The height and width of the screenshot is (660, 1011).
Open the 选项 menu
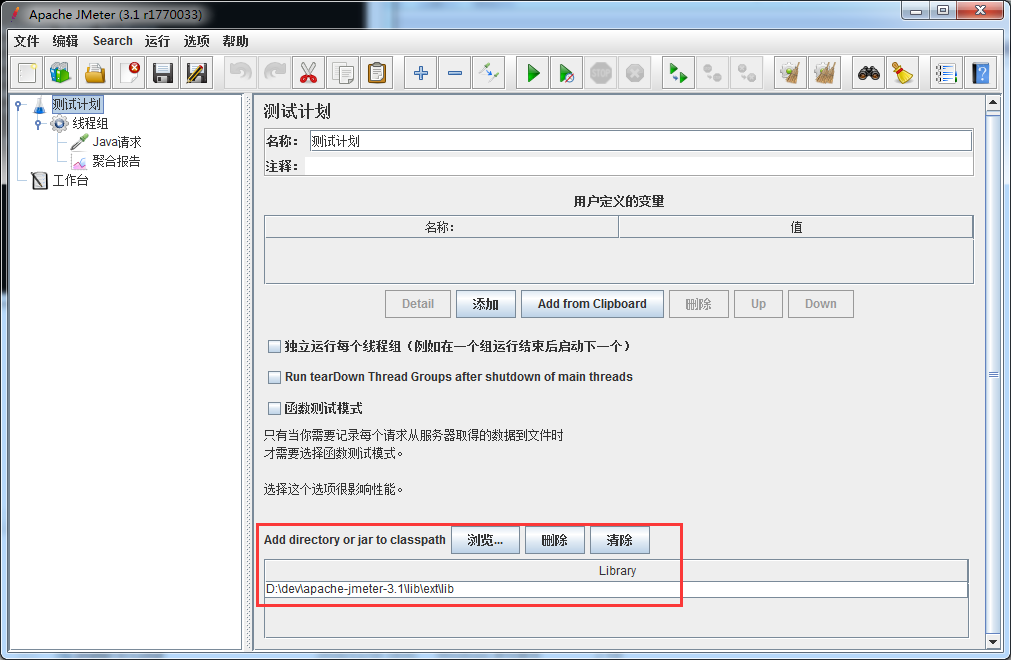[196, 41]
